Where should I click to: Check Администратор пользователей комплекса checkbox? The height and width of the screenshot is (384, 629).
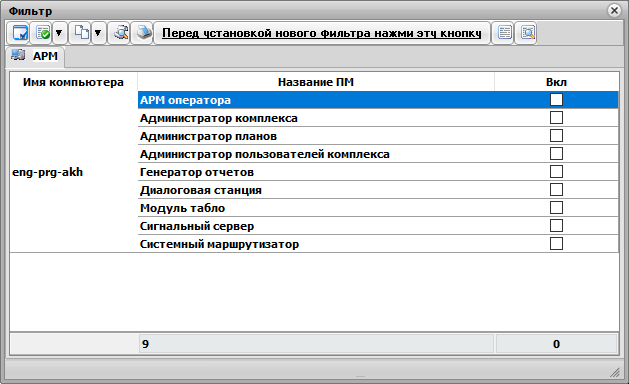(556, 153)
